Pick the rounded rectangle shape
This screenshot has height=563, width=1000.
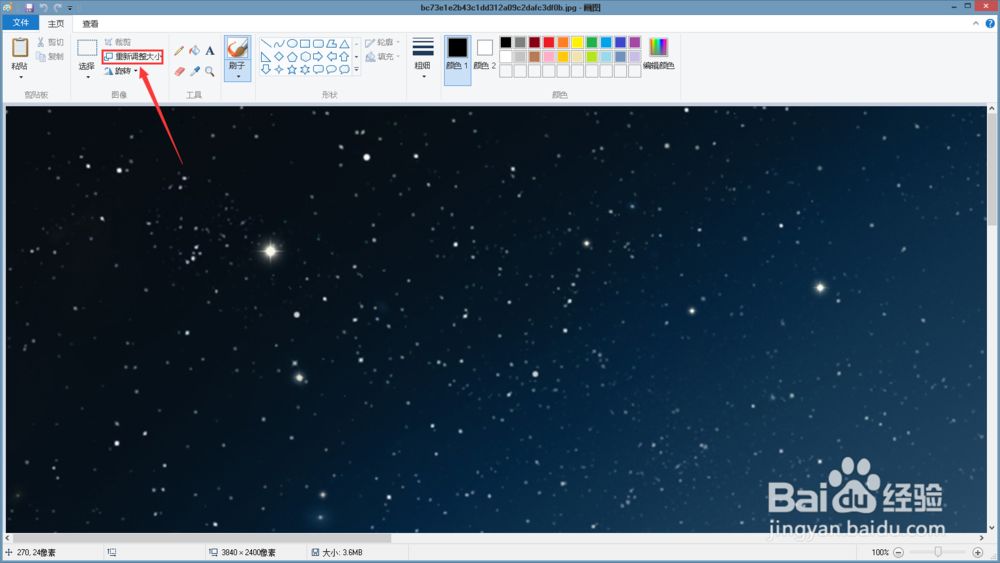pos(318,43)
